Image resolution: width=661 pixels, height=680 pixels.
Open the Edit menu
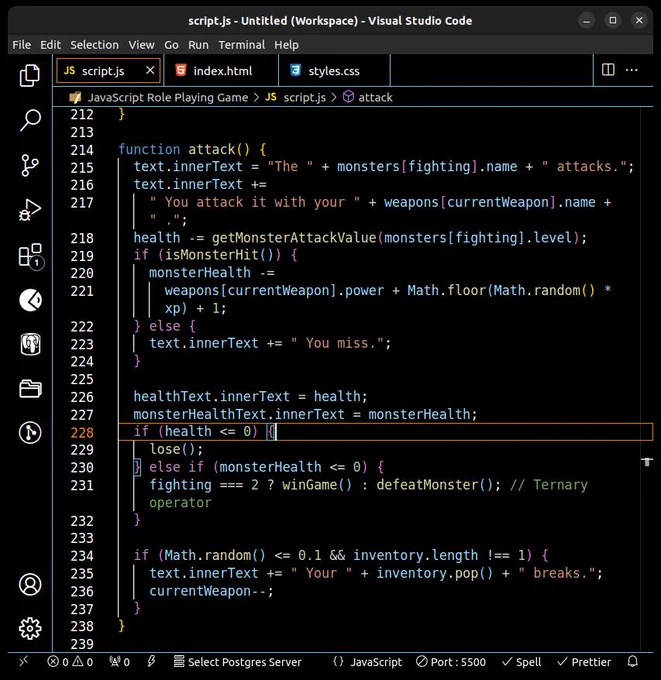(50, 45)
